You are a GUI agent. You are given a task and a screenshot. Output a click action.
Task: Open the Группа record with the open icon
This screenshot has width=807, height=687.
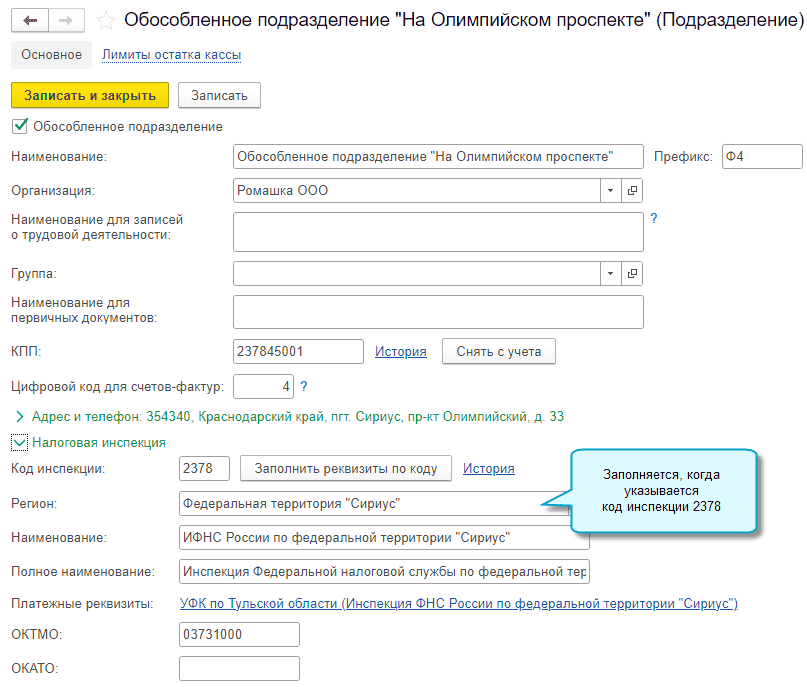pos(632,273)
